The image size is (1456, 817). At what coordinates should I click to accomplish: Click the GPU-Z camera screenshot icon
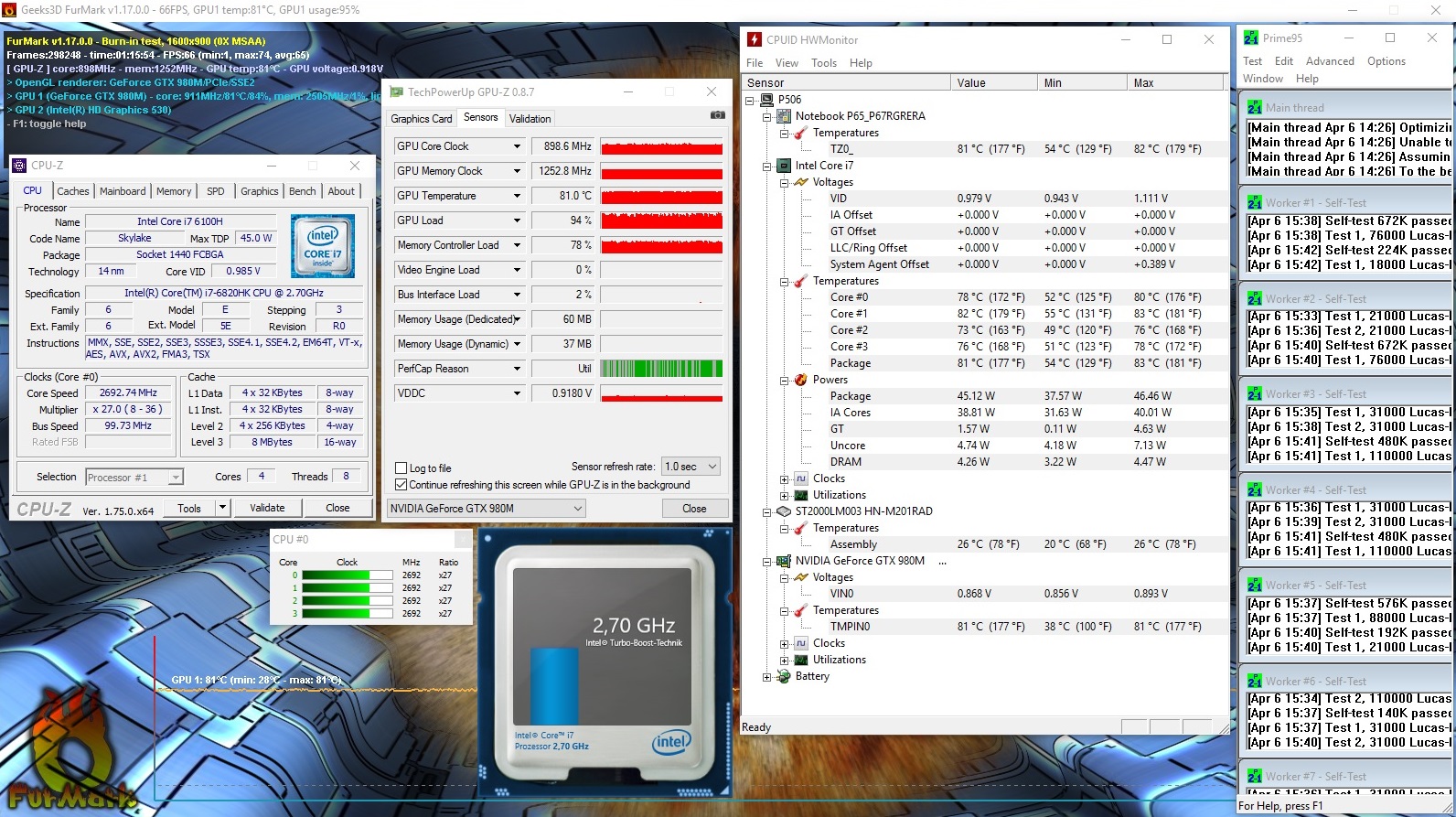[x=718, y=115]
